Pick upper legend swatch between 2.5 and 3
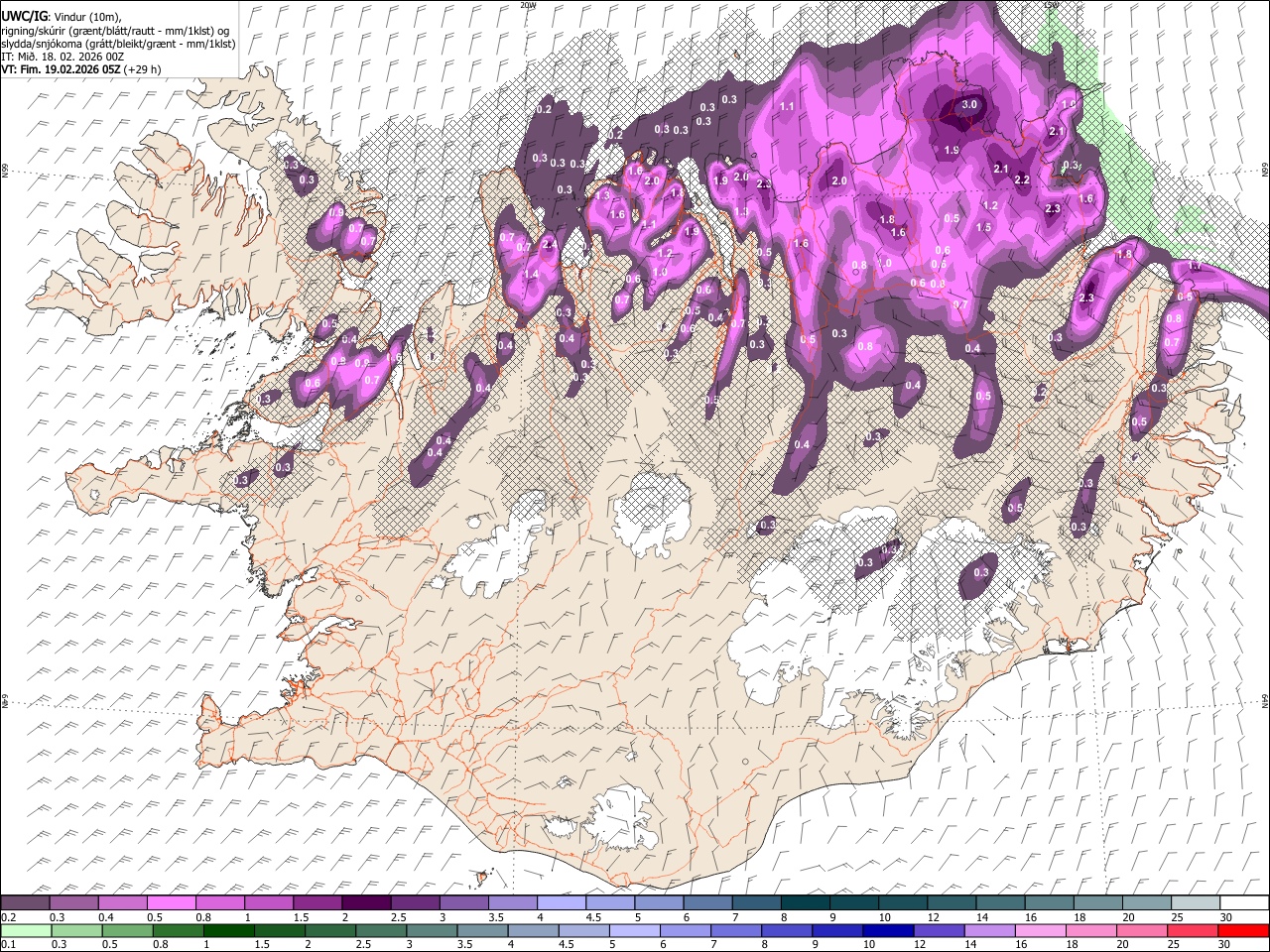The width and height of the screenshot is (1270, 952). [415, 902]
